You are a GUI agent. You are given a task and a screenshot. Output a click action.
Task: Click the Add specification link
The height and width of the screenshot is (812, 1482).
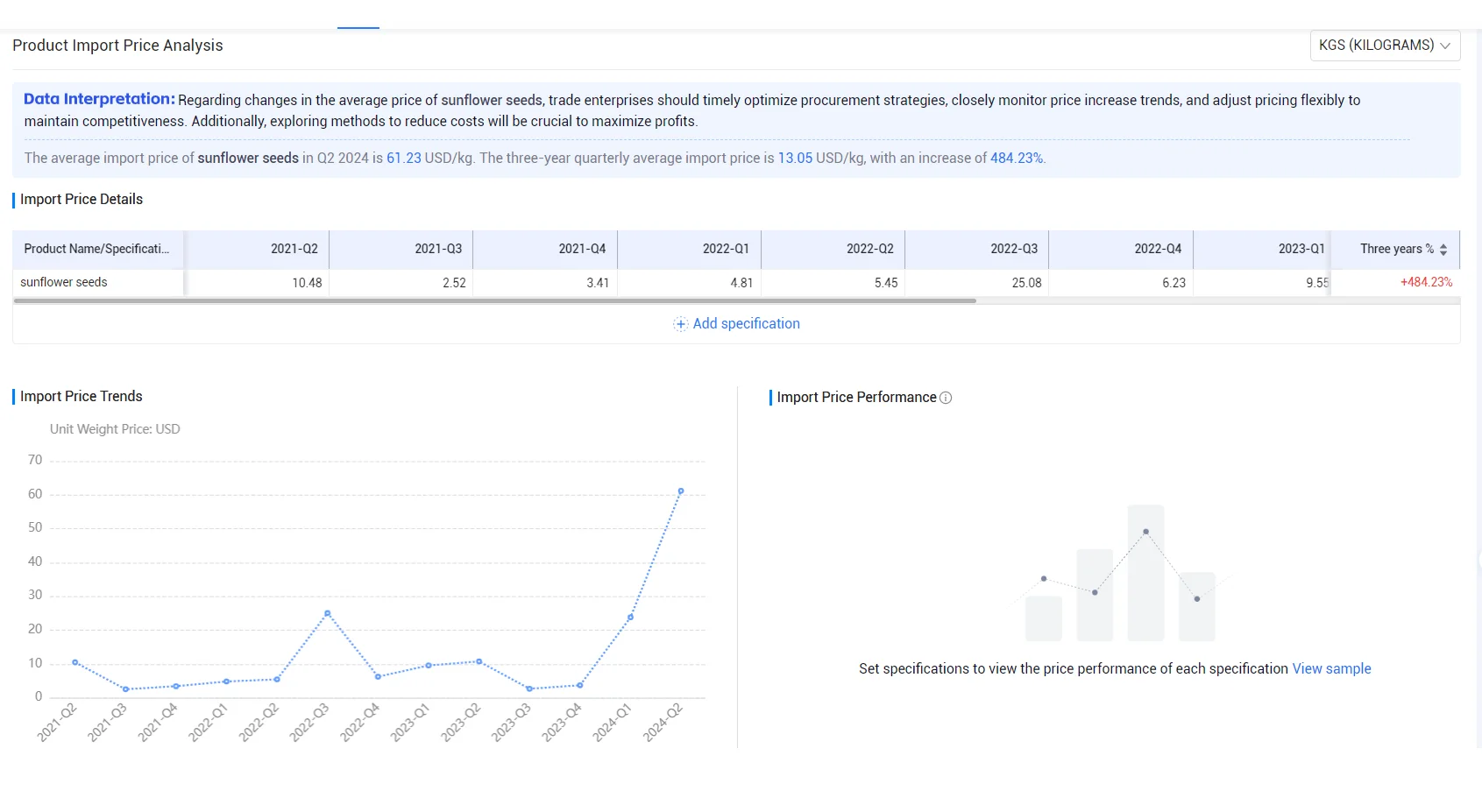[x=746, y=324]
